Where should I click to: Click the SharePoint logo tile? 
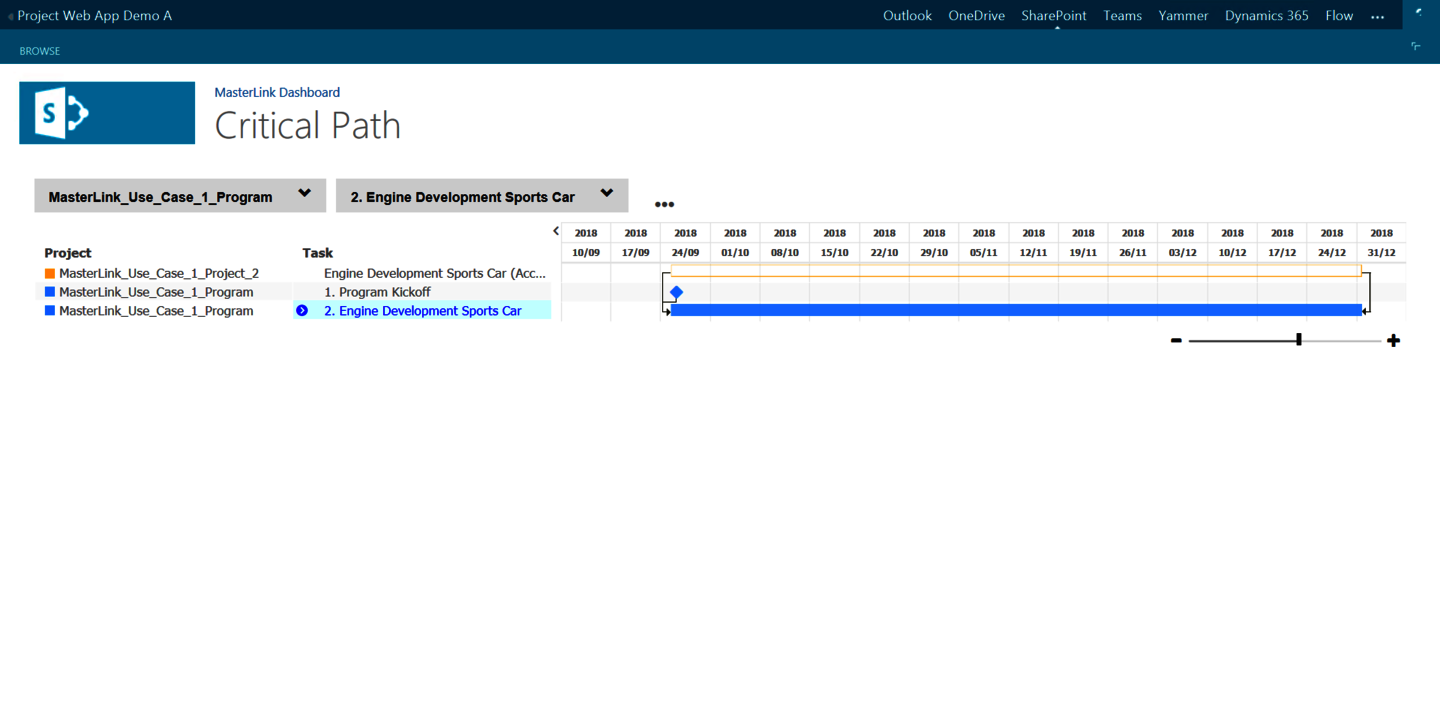pyautogui.click(x=107, y=113)
